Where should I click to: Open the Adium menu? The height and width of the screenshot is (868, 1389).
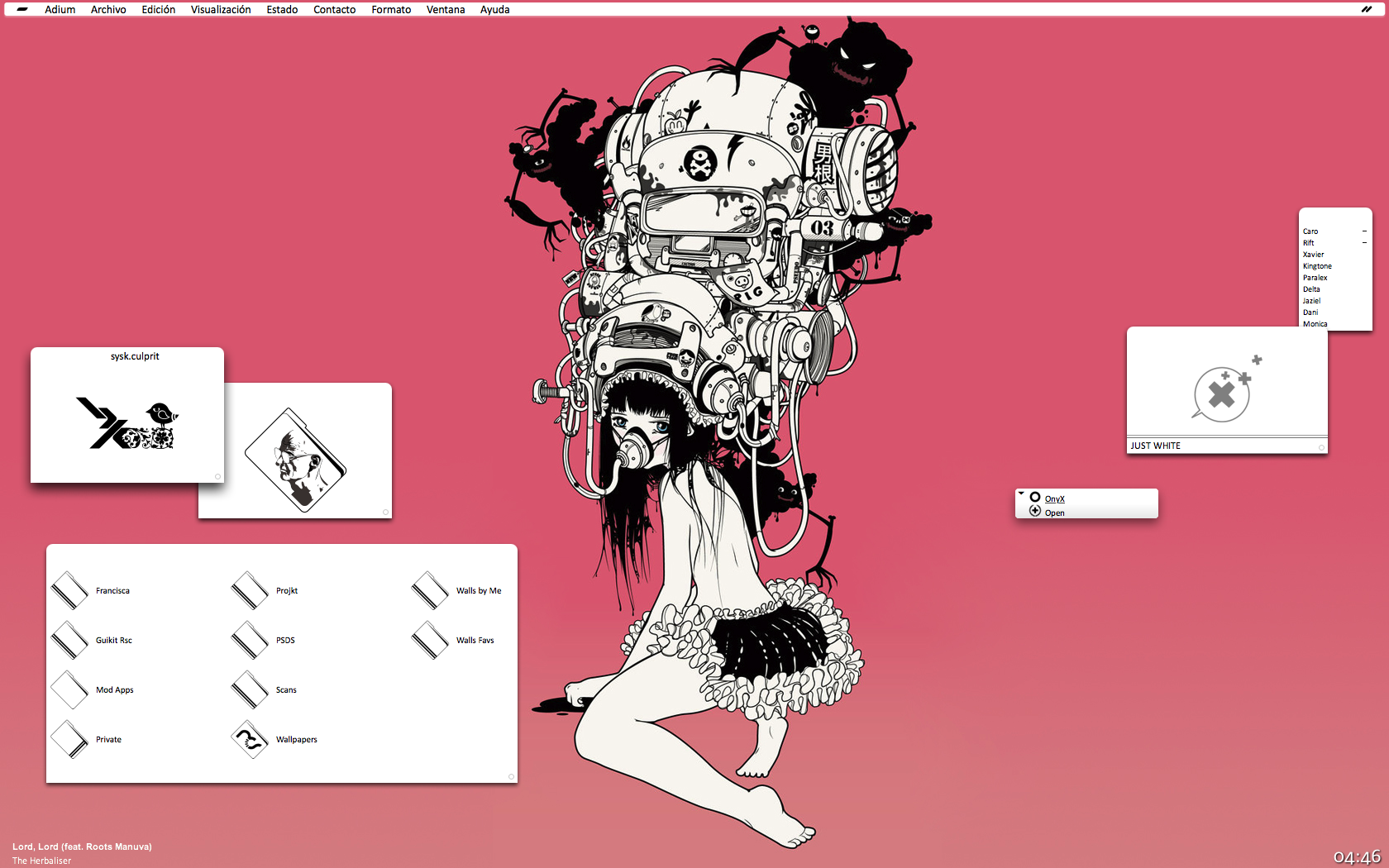[60, 9]
